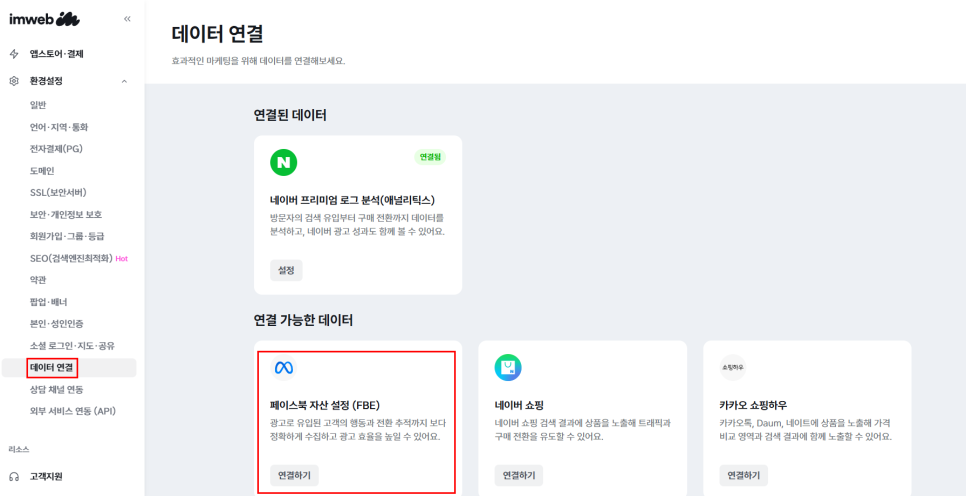Click the 연결 가능한 데이터 section heading
The width and height of the screenshot is (966, 496).
click(303, 320)
